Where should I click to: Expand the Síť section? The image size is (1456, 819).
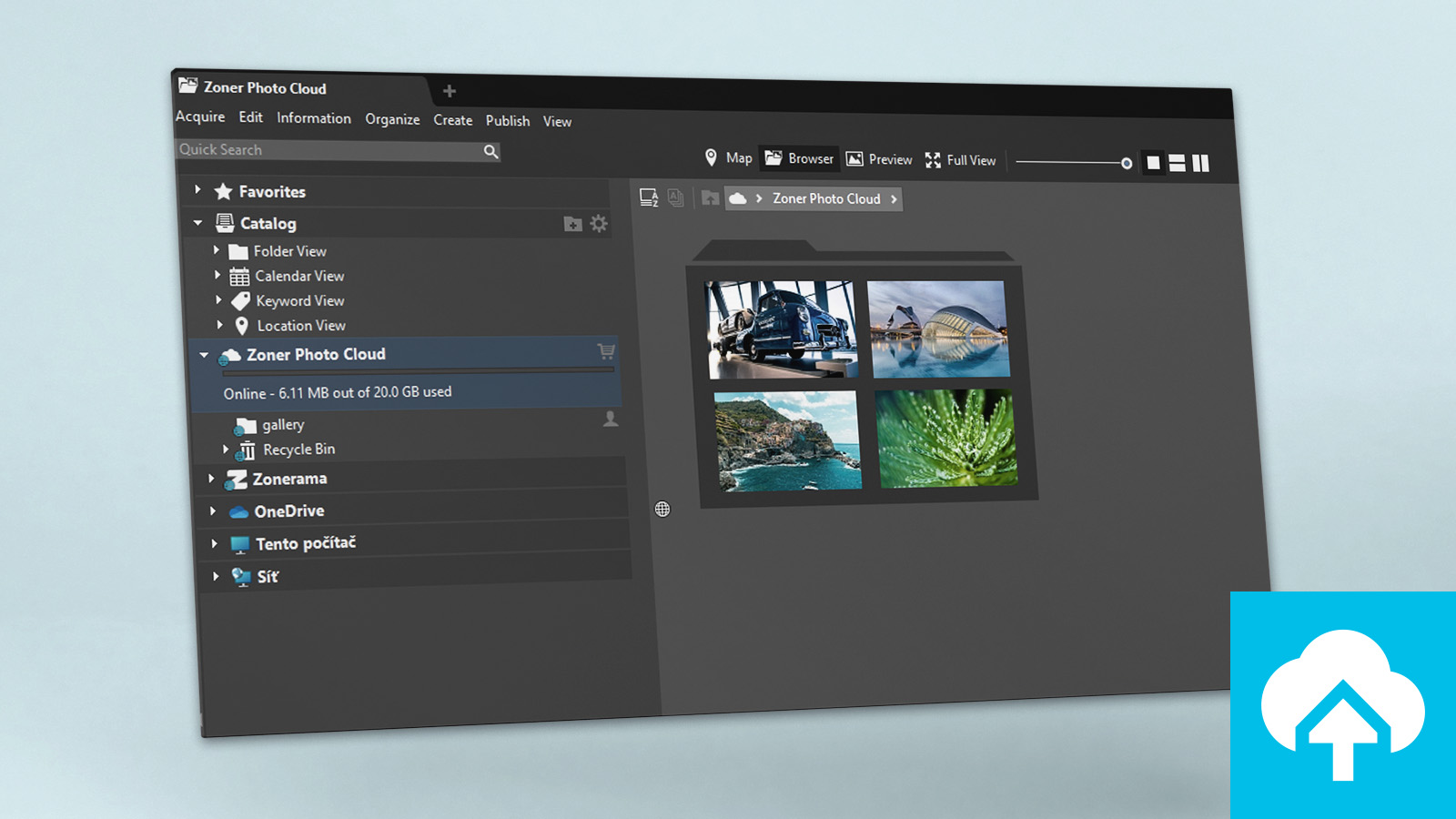tap(216, 576)
